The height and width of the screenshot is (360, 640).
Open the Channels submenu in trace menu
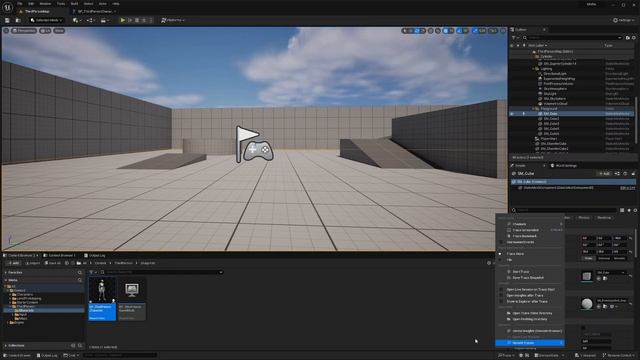point(530,224)
